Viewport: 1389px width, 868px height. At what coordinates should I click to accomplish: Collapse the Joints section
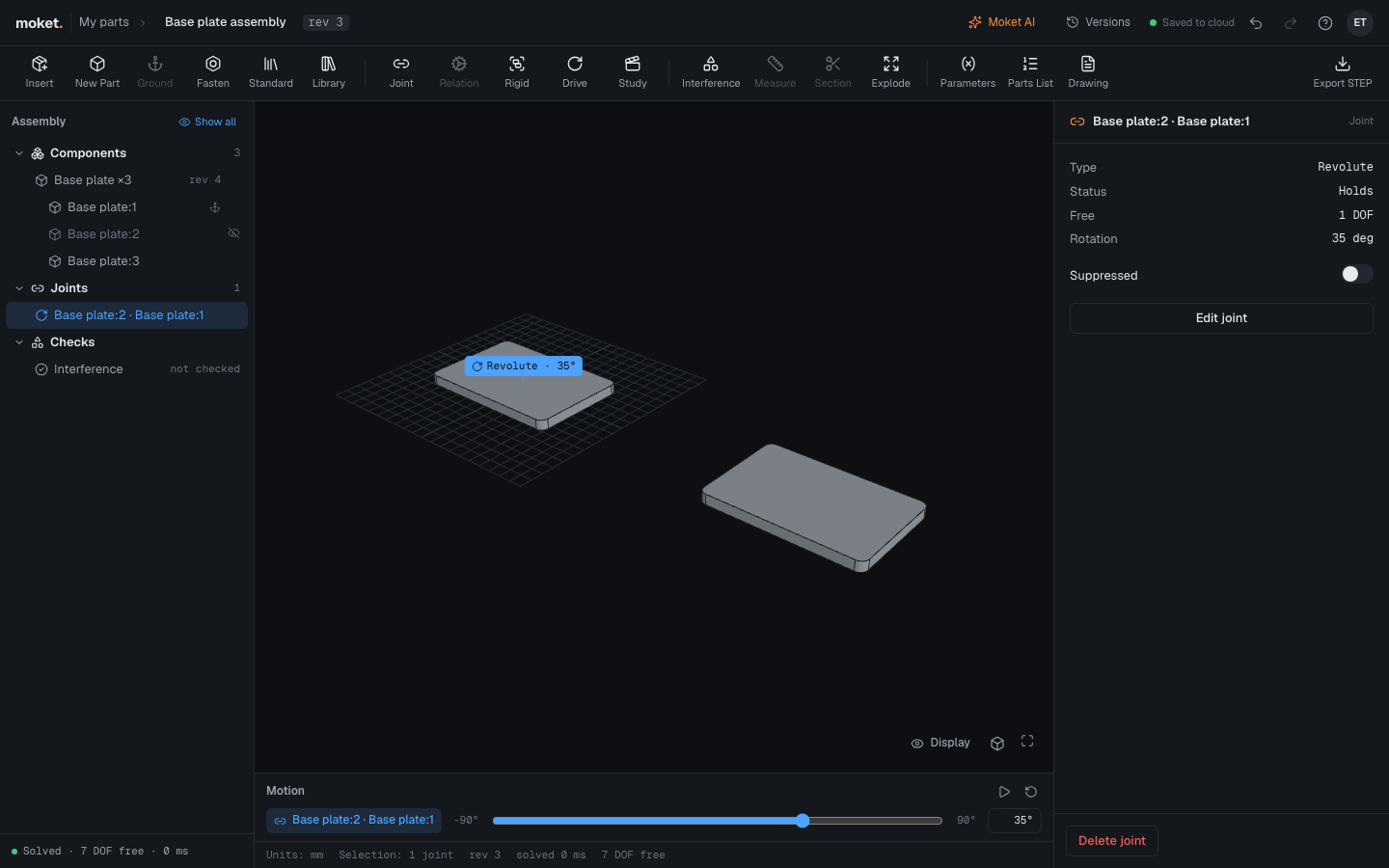tap(19, 288)
